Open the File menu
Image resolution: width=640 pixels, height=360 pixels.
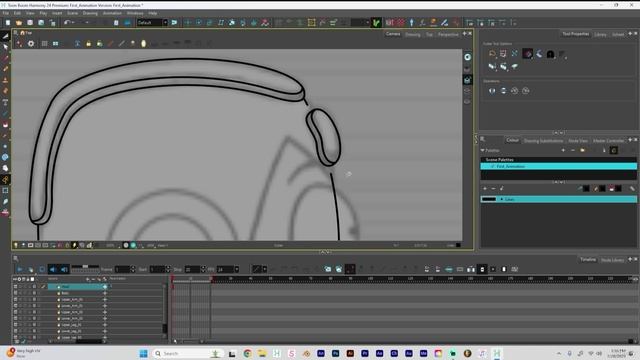point(6,13)
